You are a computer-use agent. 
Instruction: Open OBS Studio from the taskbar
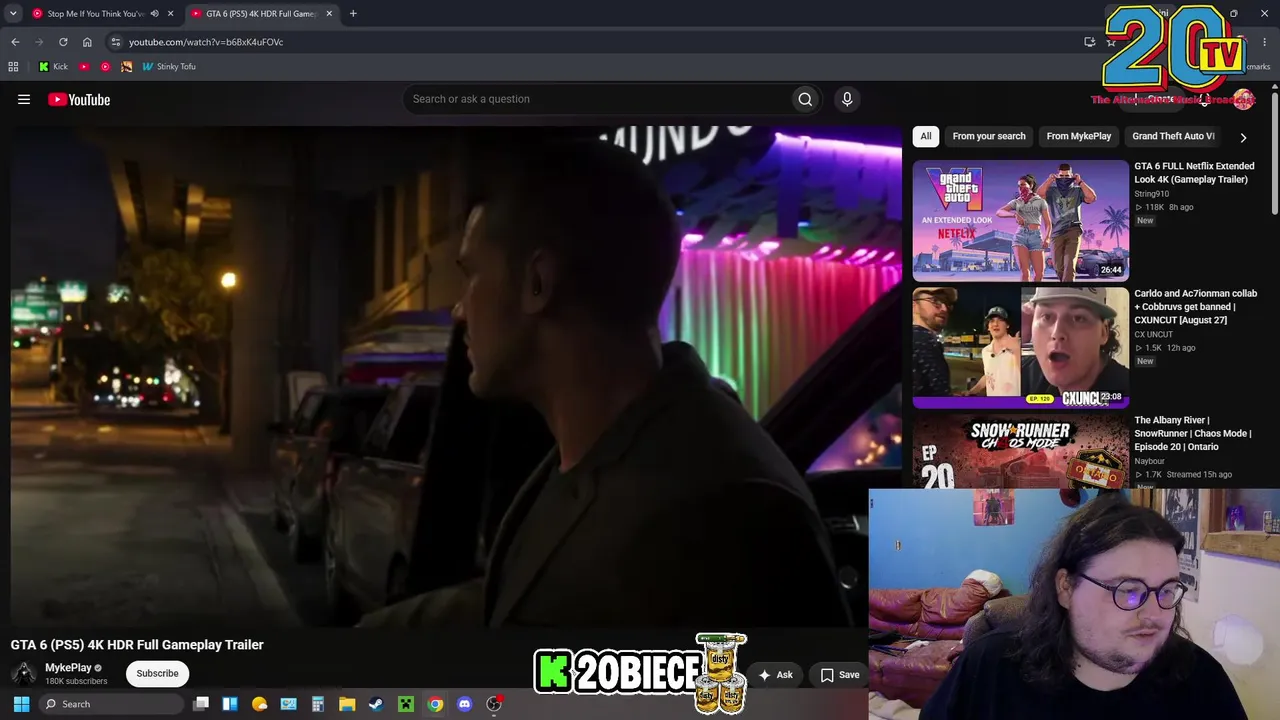point(494,704)
